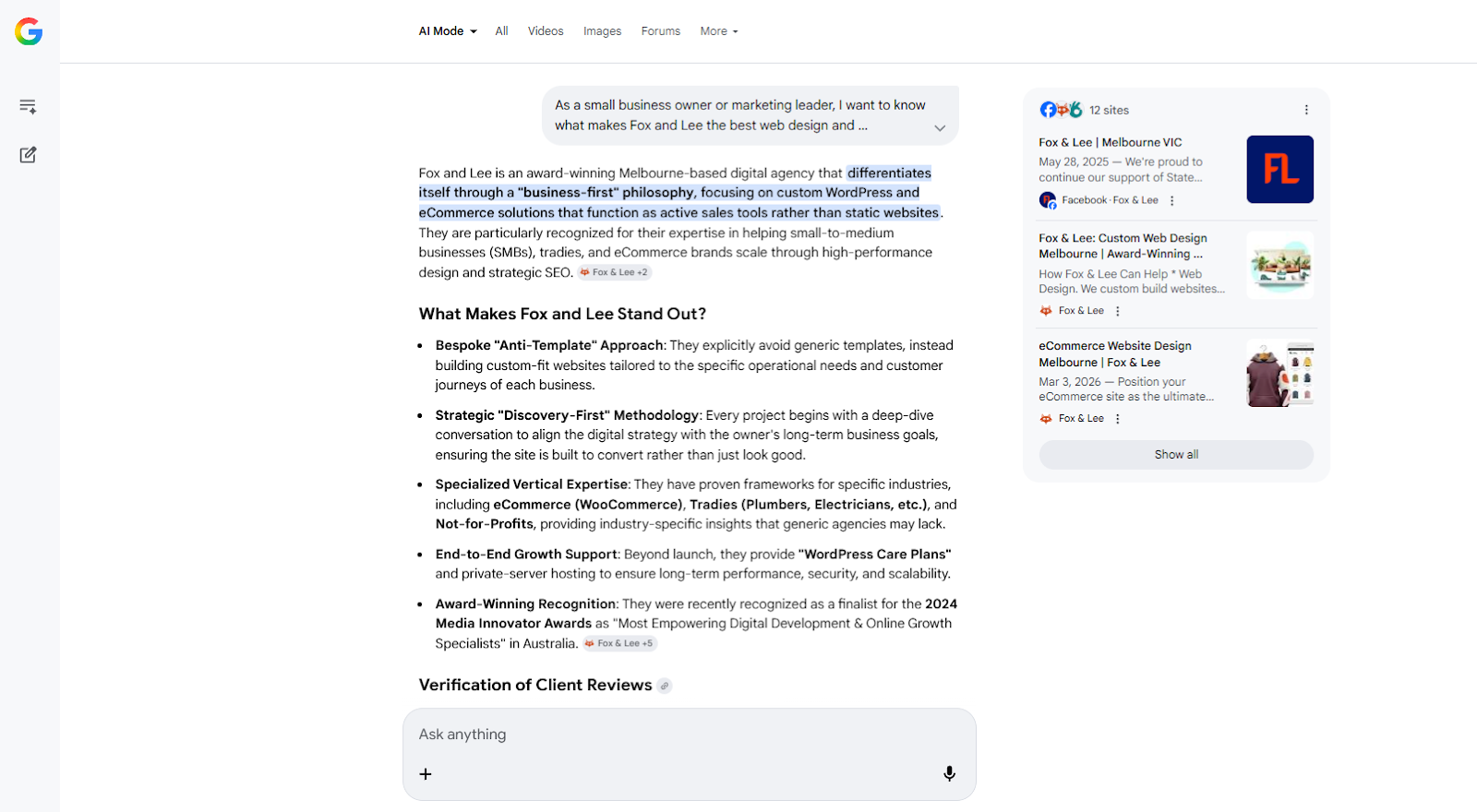The height and width of the screenshot is (812, 1477).
Task: Click fox favicon under eCommerce Website result
Action: [x=1046, y=419]
